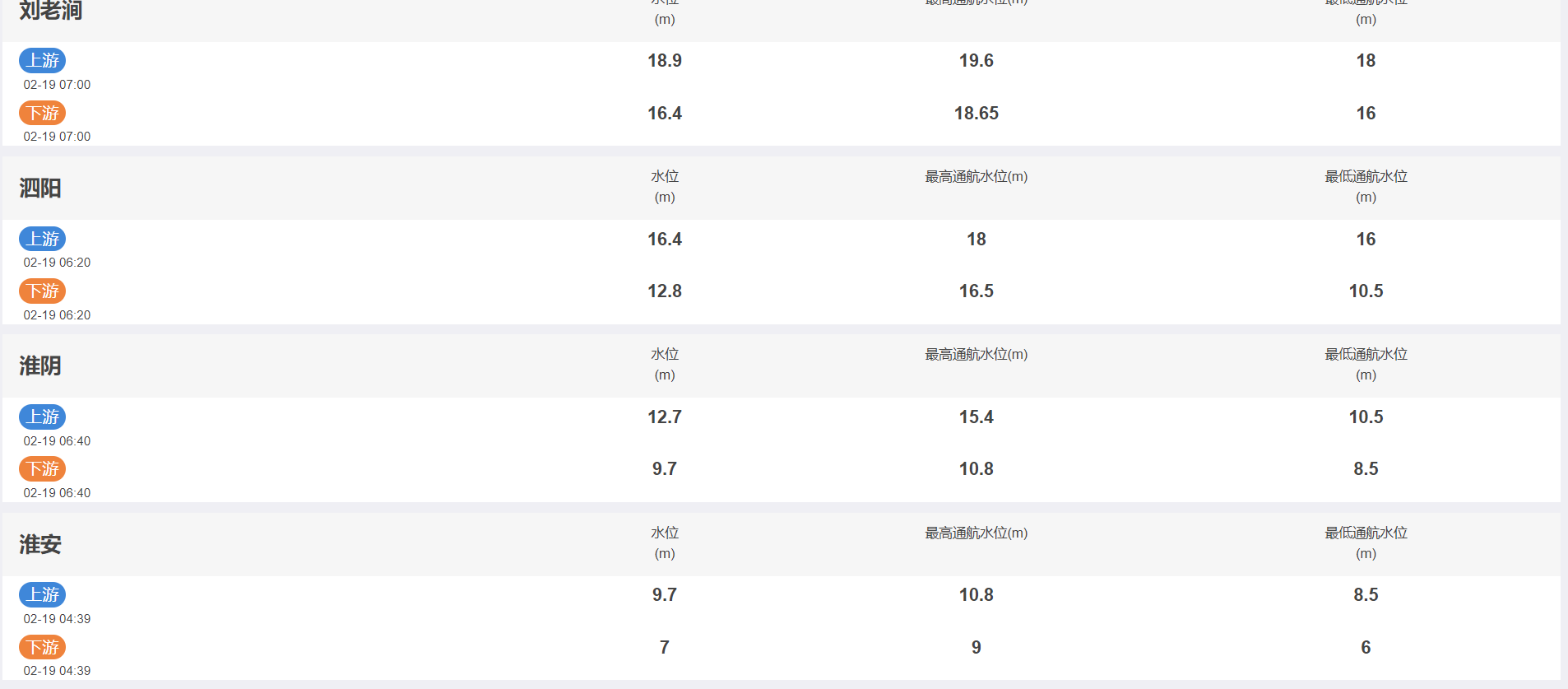The image size is (1568, 689).
Task: Open the 淮安 station heading
Action: coord(40,544)
